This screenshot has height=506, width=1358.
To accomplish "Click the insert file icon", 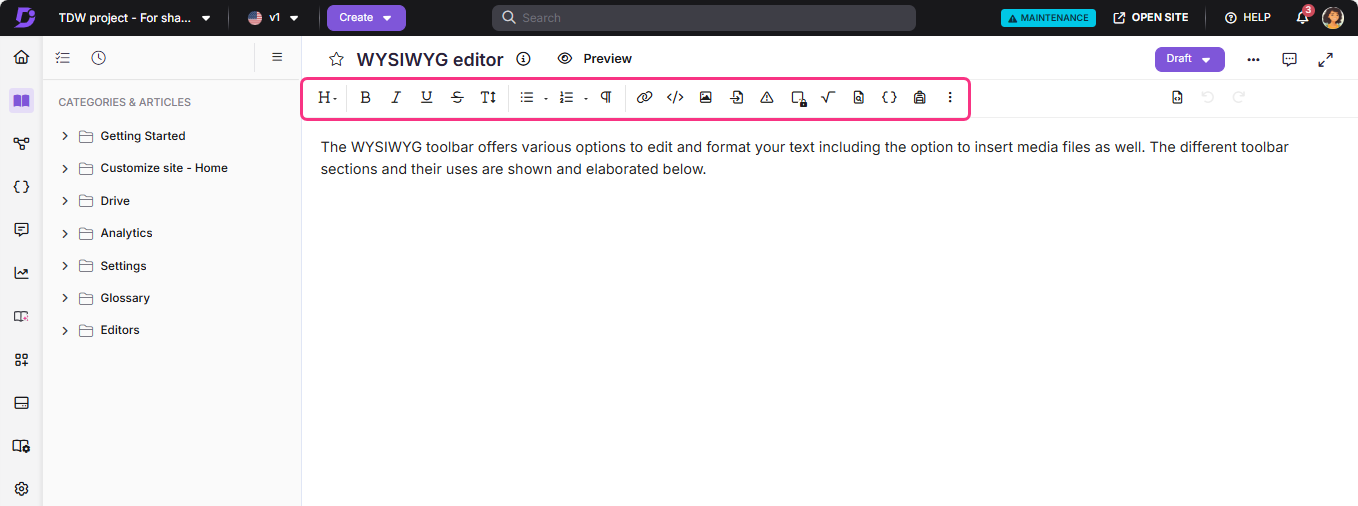I will 737,97.
